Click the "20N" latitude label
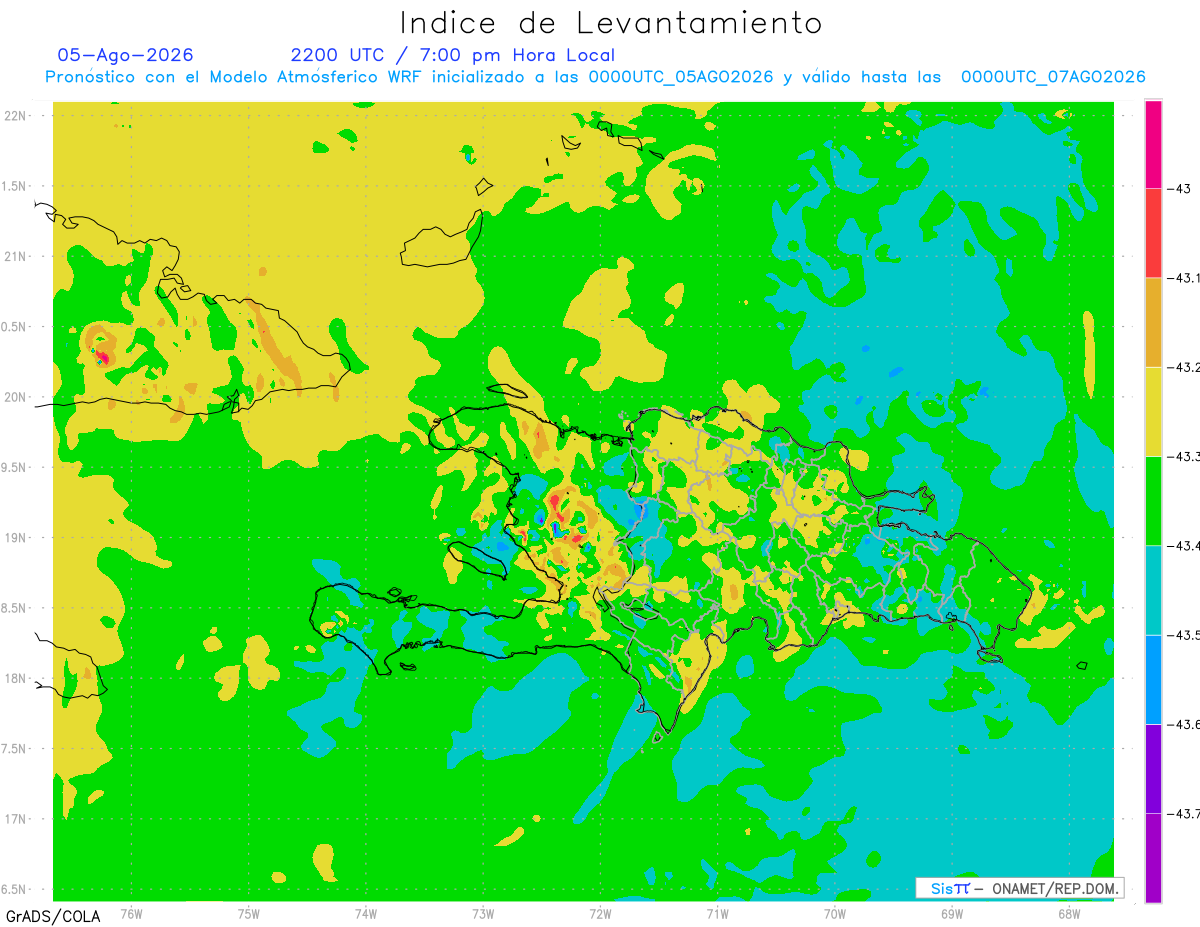This screenshot has height=927, width=1200. [17, 397]
